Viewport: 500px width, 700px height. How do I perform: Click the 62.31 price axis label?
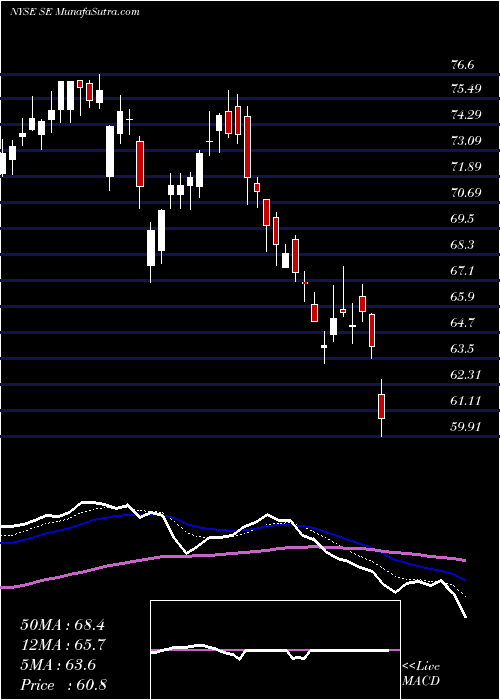[x=466, y=375]
